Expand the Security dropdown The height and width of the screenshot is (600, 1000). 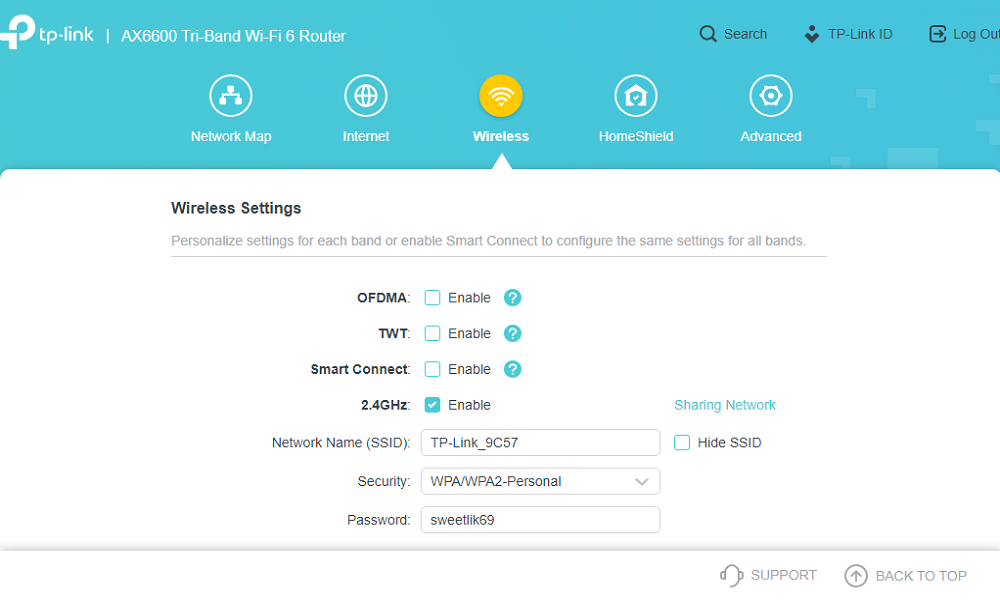[x=540, y=481]
